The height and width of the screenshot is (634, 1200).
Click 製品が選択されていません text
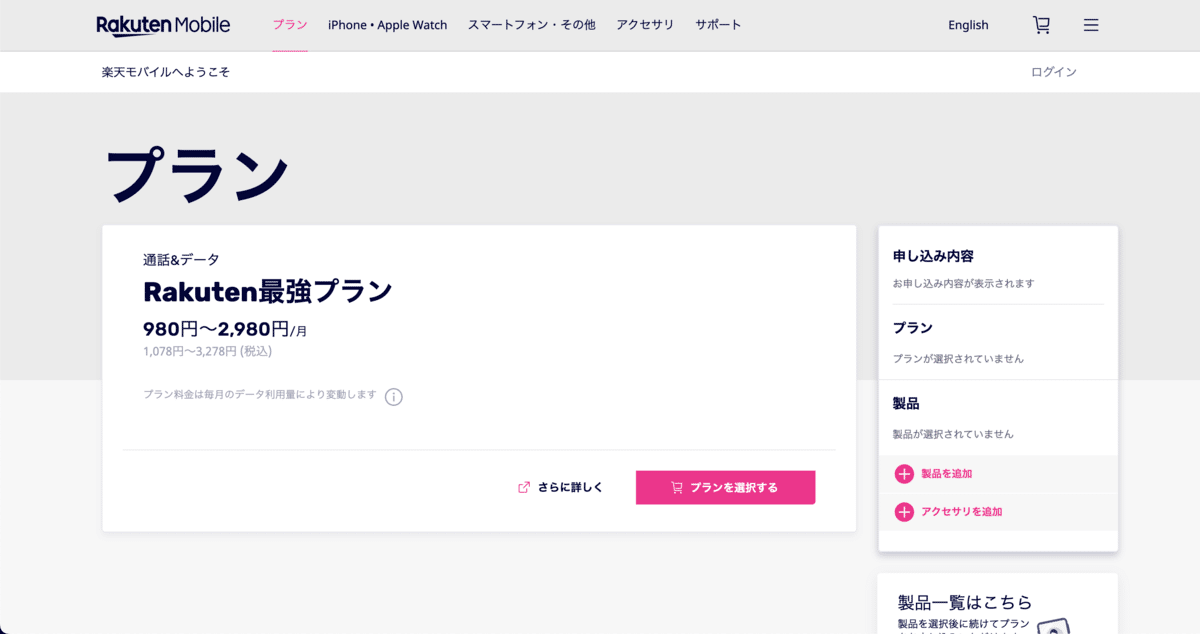(953, 434)
